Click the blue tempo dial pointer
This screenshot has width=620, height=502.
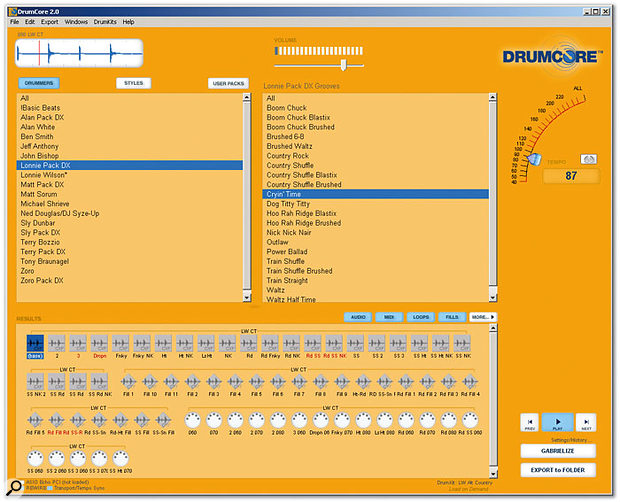pyautogui.click(x=535, y=159)
